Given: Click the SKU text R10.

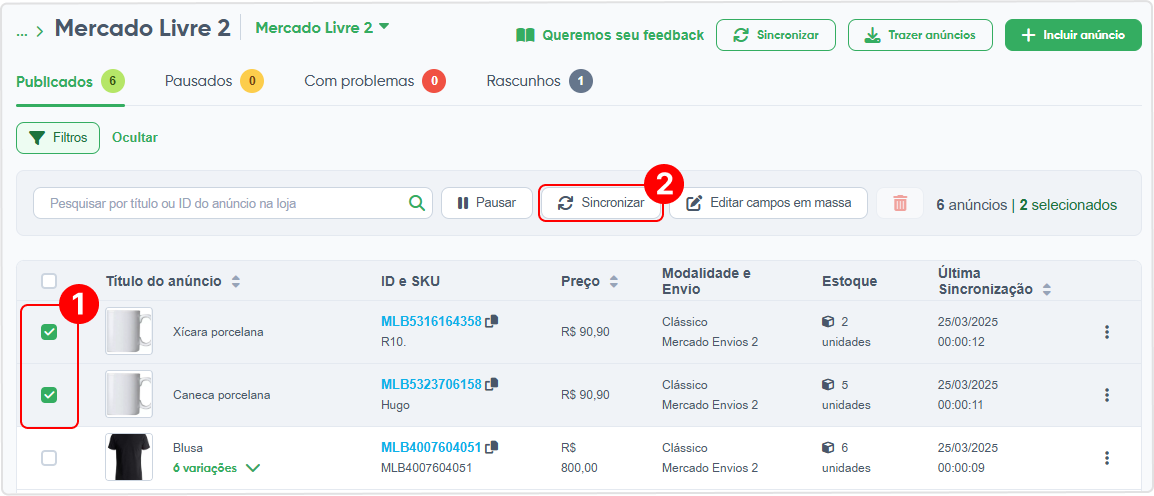Looking at the screenshot, I should tap(393, 342).
